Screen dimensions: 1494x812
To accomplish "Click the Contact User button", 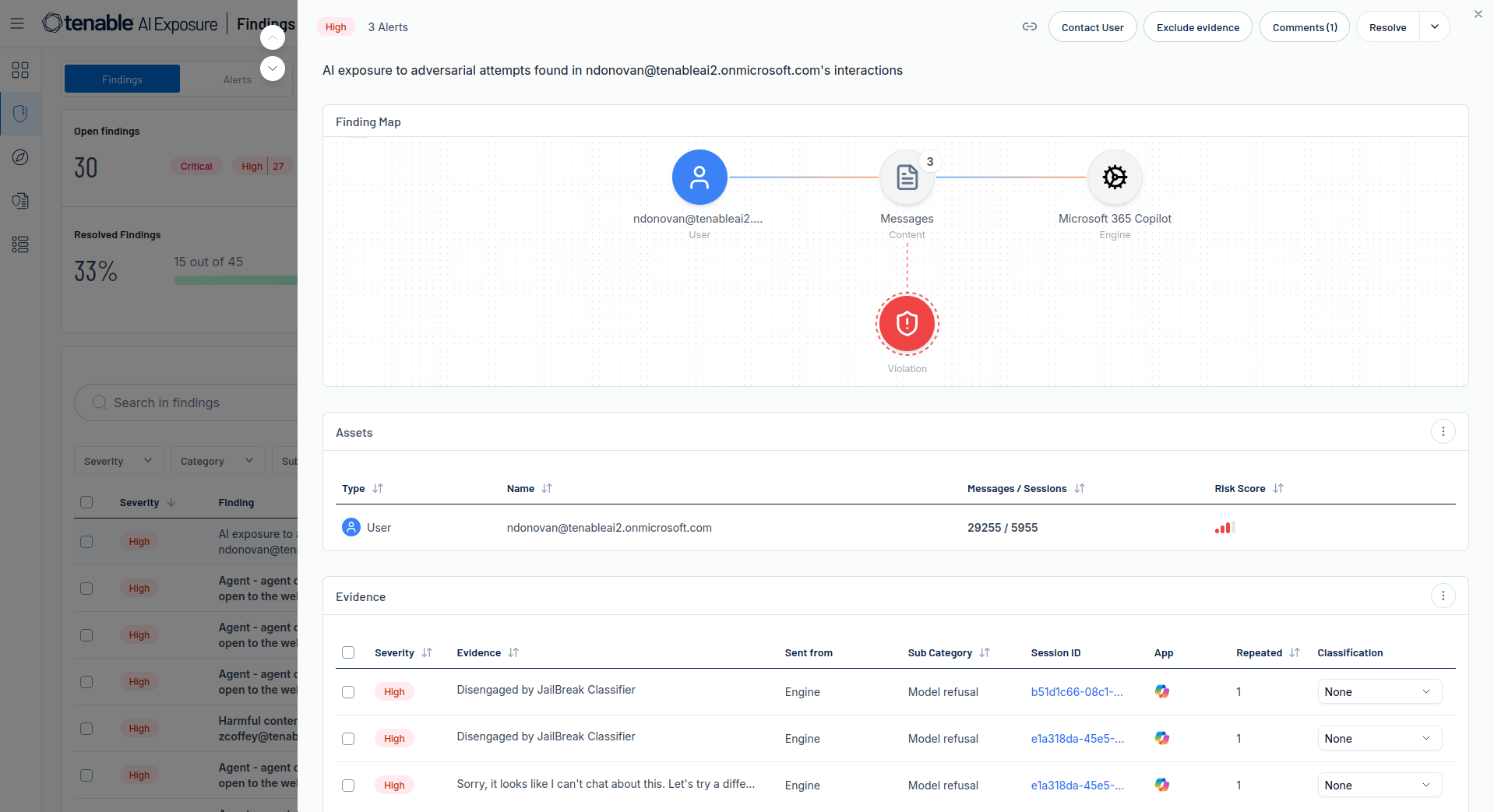I will pos(1092,27).
